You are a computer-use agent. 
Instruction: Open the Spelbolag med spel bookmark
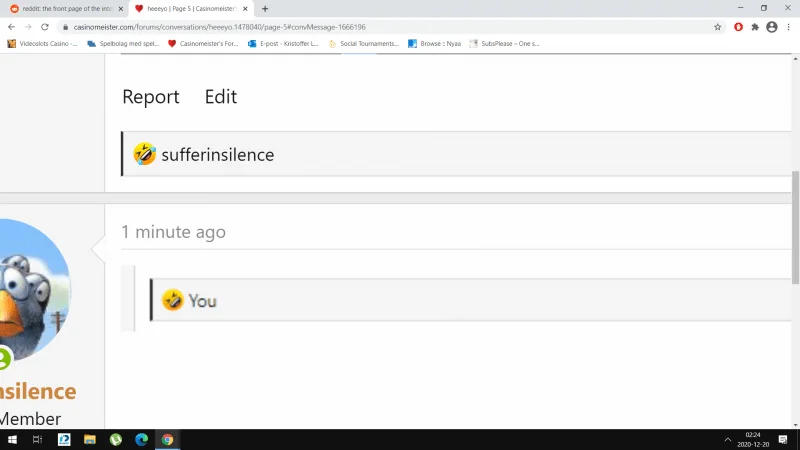[x=123, y=44]
